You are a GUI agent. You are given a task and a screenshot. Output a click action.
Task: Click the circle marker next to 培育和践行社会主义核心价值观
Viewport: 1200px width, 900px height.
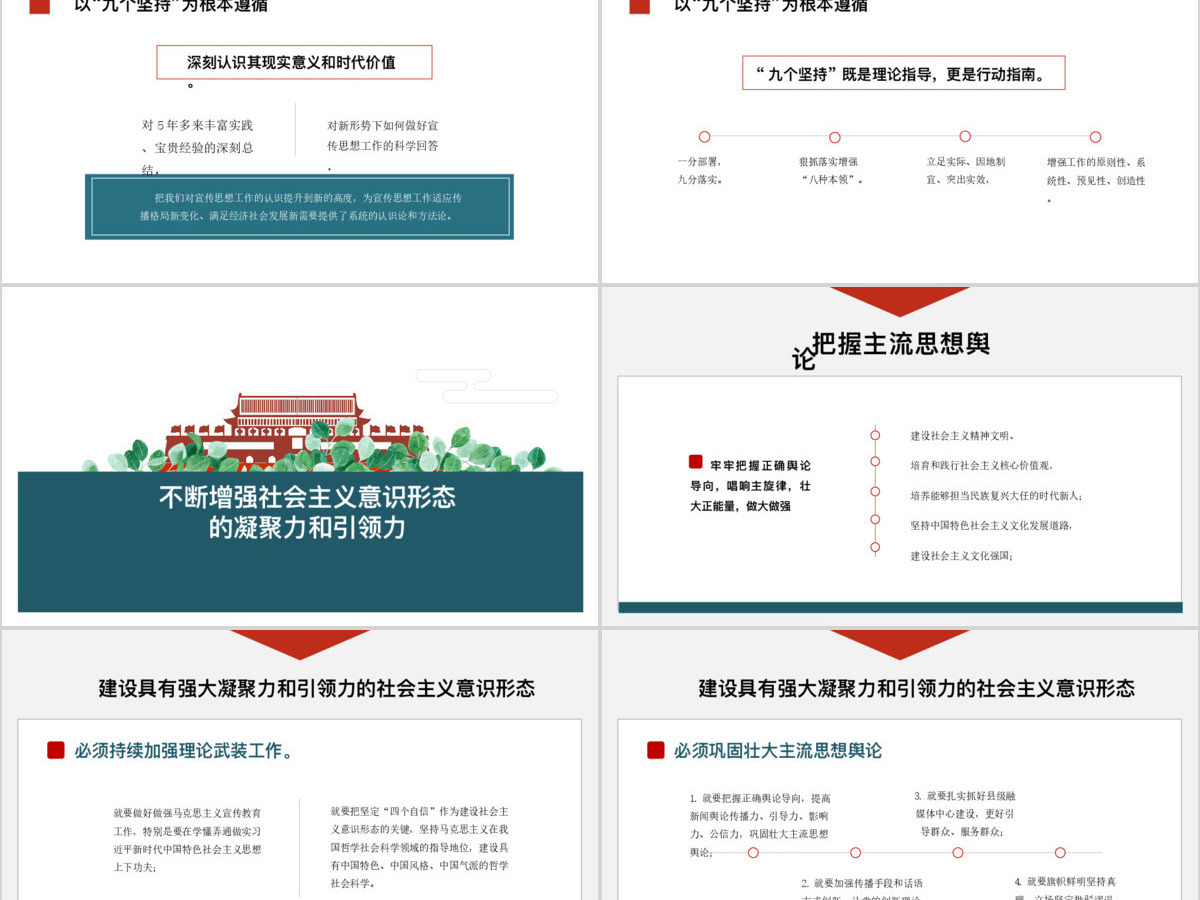(x=875, y=461)
